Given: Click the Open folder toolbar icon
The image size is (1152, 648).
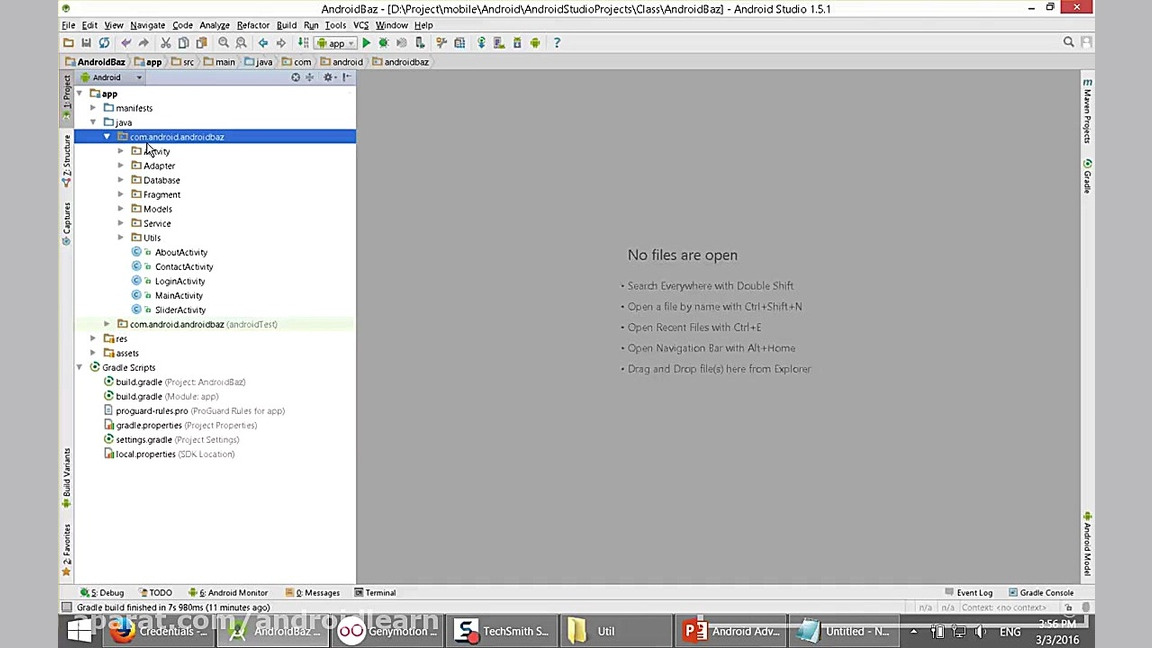Looking at the screenshot, I should pyautogui.click(x=68, y=43).
